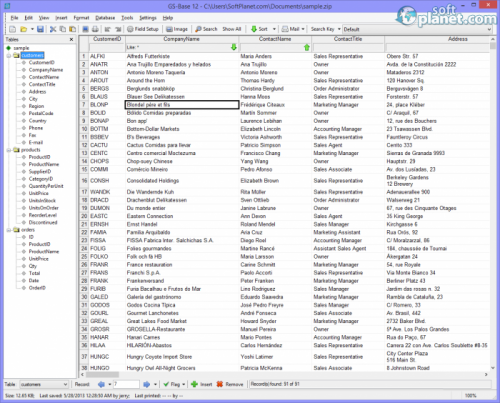Click the Mail toolbar button
The height and width of the screenshot is (403, 500).
click(290, 29)
